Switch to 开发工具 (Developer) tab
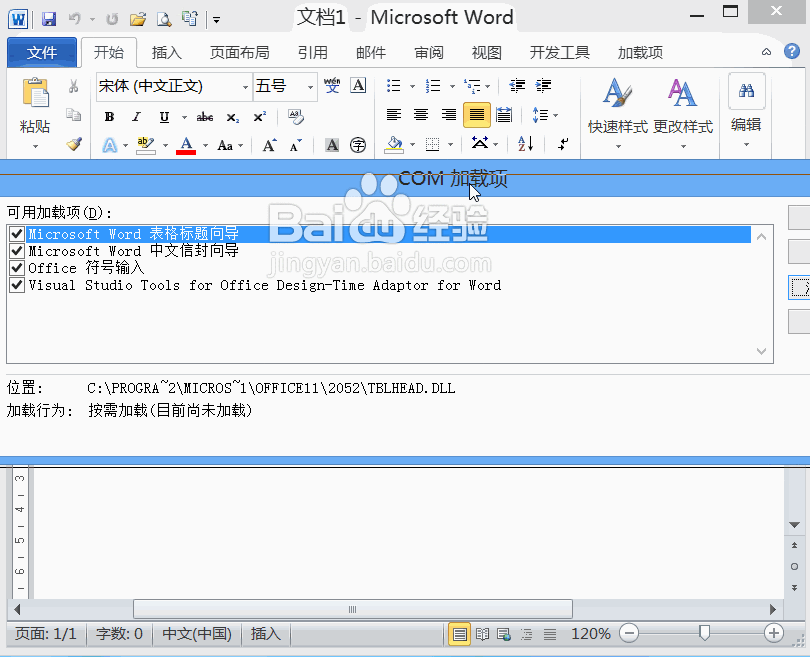The width and height of the screenshot is (810, 657). [559, 52]
